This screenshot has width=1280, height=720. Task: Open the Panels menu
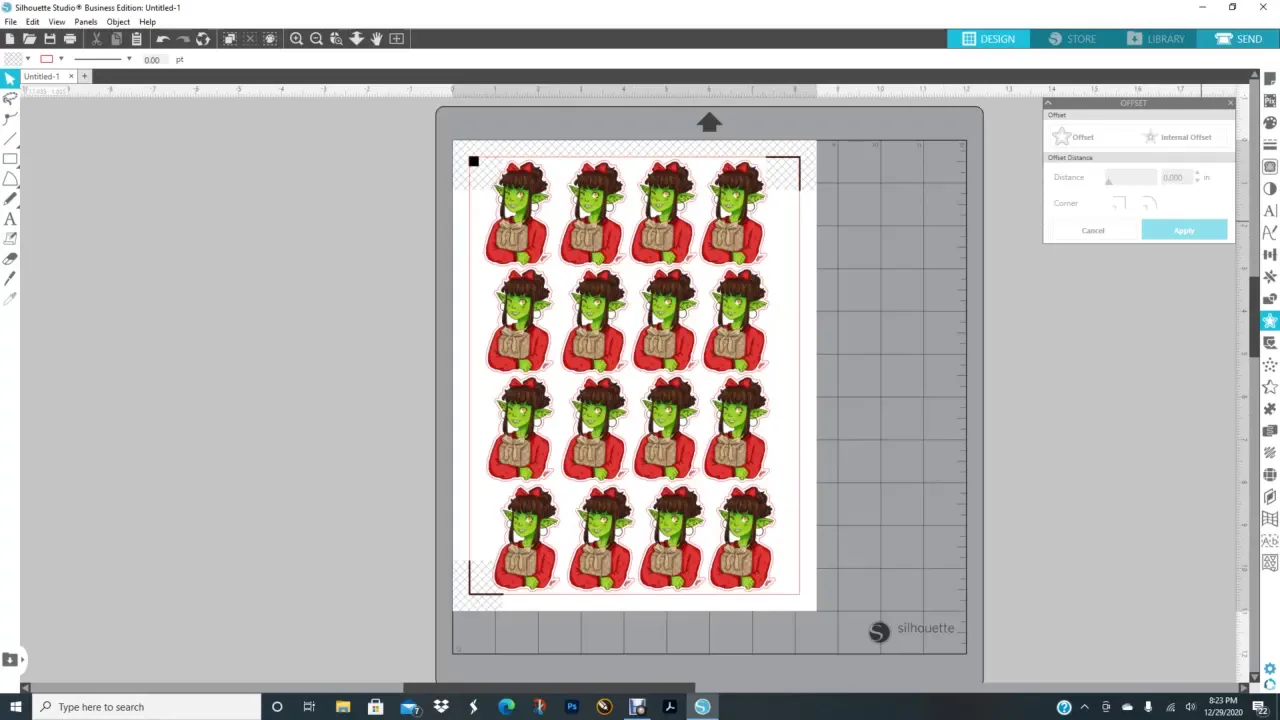(86, 22)
